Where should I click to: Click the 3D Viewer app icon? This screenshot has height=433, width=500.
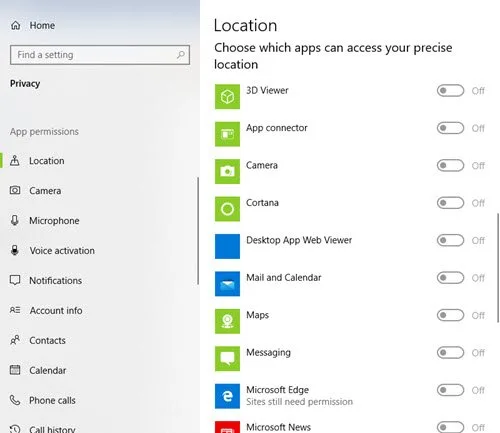(x=227, y=97)
